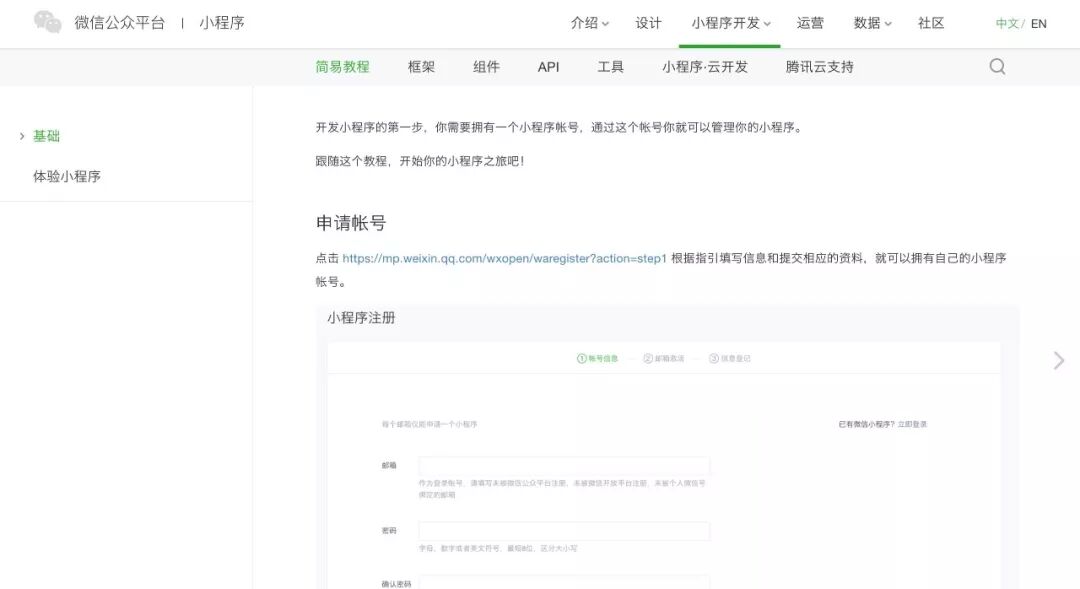Image resolution: width=1080 pixels, height=589 pixels.
Task: Open the 运营 menu item
Action: [810, 23]
